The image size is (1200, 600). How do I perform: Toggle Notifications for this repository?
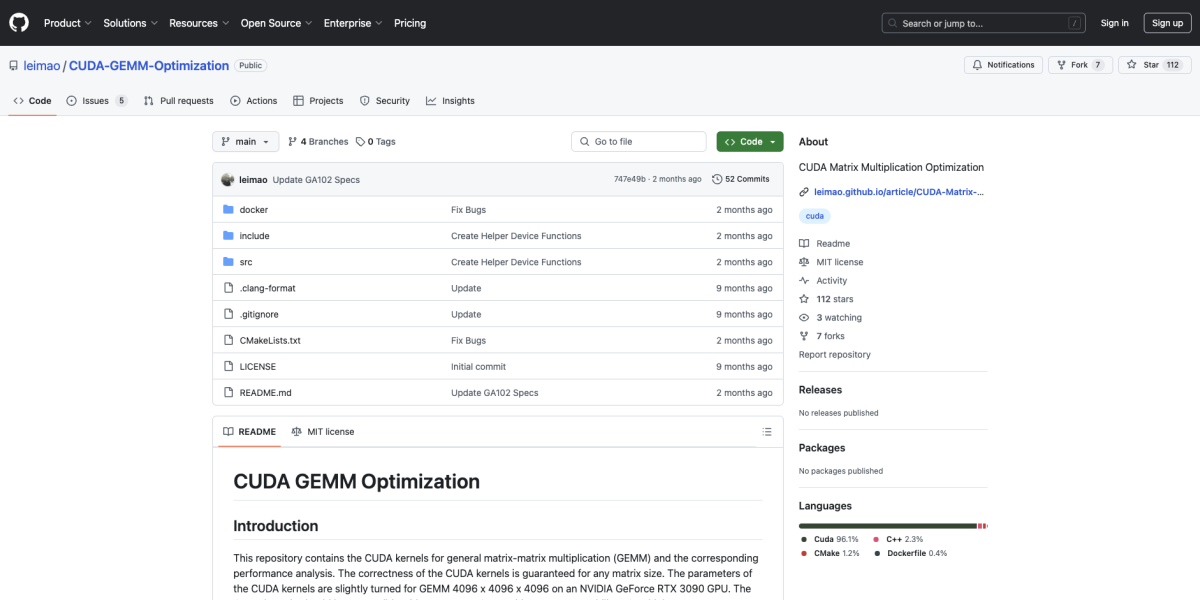click(x=1003, y=65)
